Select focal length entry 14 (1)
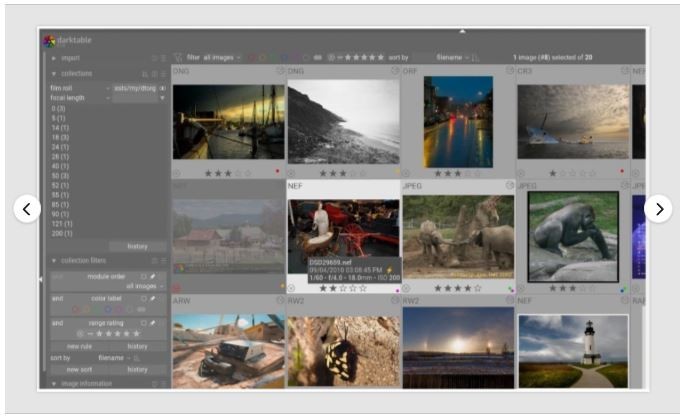 pos(60,128)
